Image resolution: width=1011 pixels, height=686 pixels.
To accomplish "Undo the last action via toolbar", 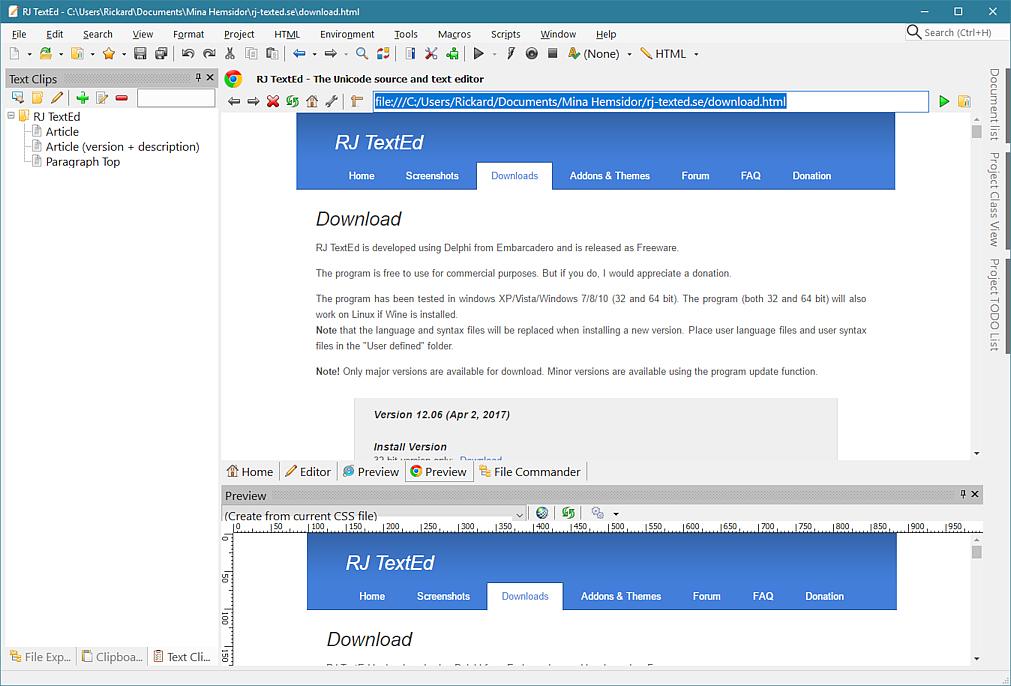I will (188, 54).
